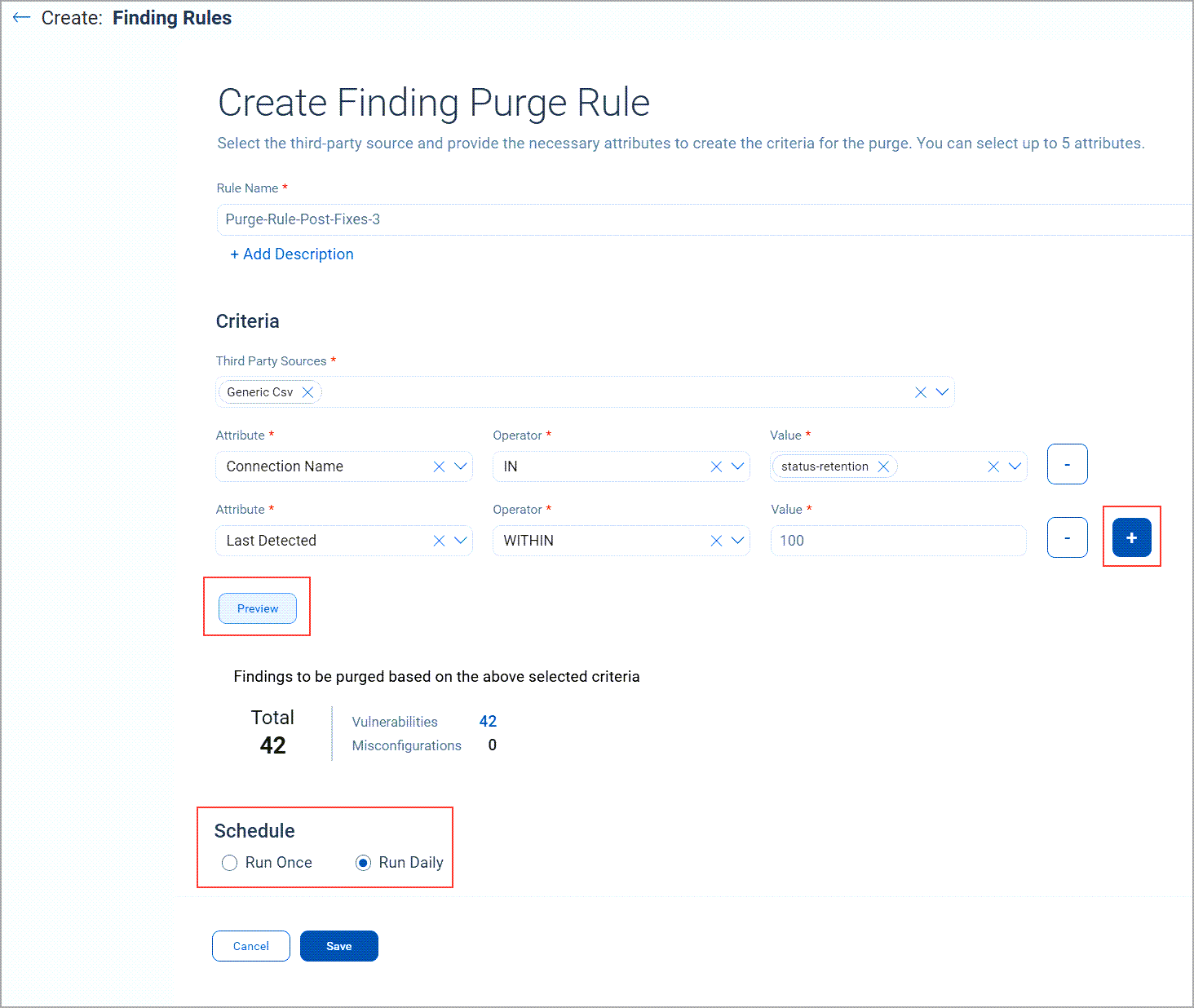
Task: Open the Vulnerabilities count 42 link
Action: click(488, 722)
